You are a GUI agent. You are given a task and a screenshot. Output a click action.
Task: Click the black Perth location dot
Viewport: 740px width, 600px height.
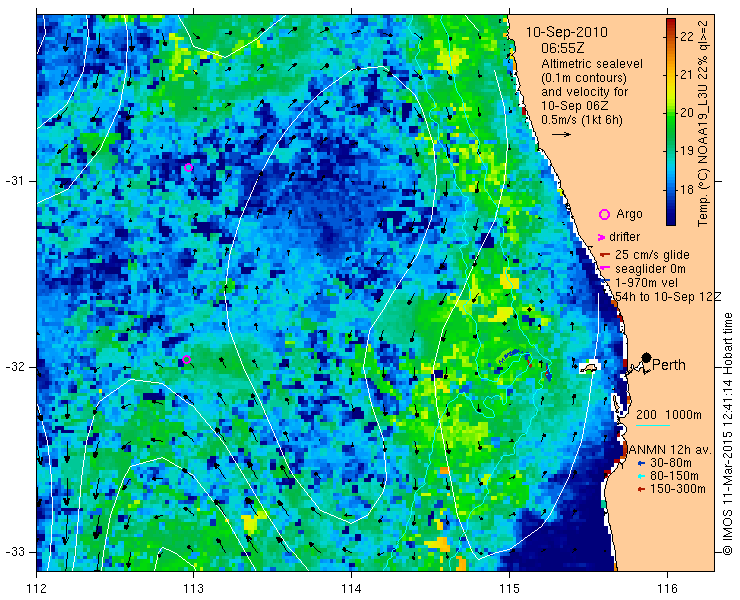pyautogui.click(x=647, y=357)
